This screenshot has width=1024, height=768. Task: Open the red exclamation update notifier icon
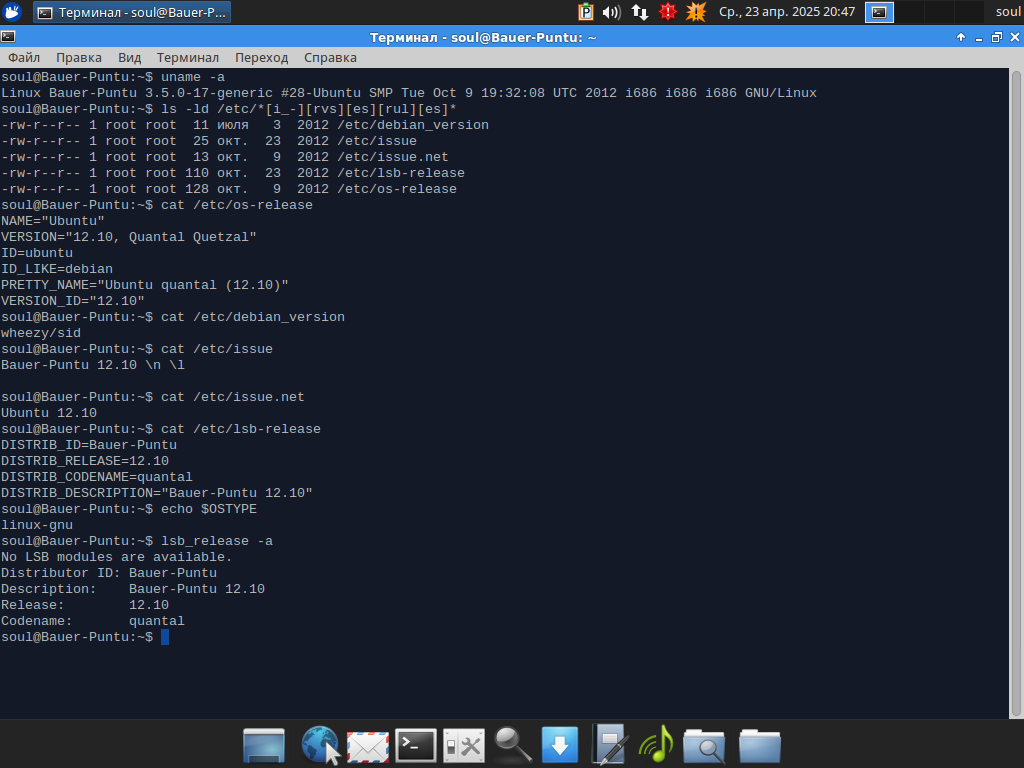[x=667, y=12]
